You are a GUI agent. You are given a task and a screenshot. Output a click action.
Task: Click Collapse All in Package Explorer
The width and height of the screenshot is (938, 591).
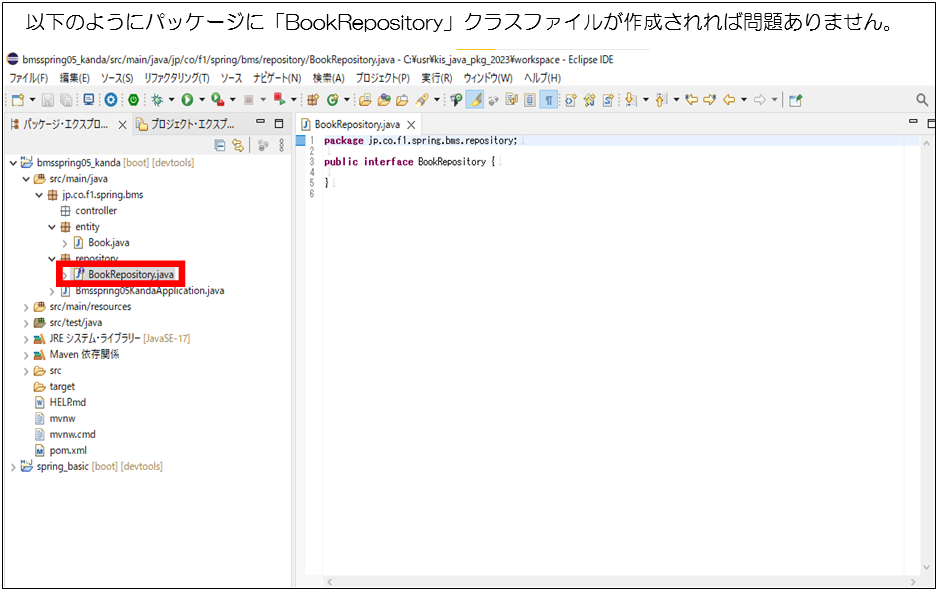coord(220,145)
